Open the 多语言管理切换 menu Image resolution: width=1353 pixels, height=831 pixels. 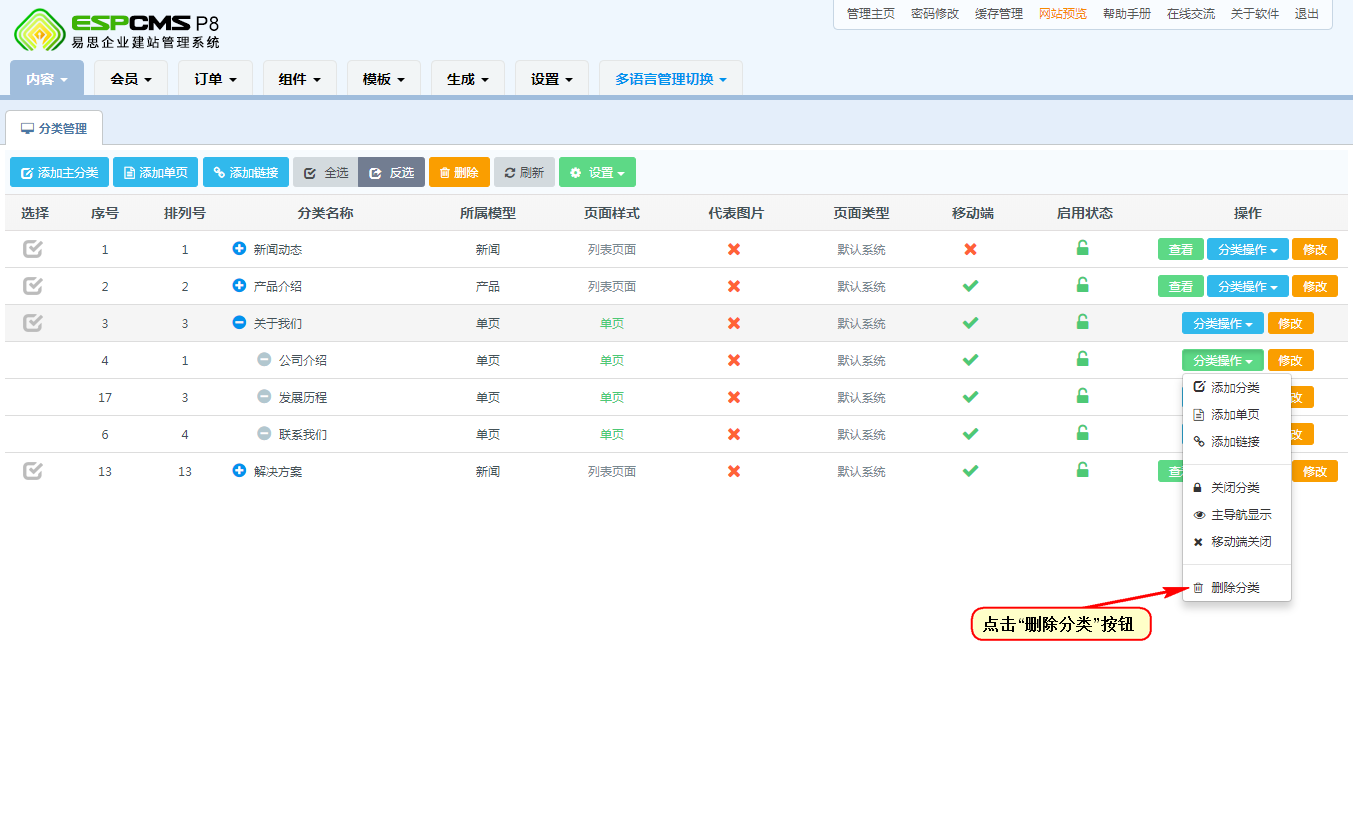tap(671, 79)
